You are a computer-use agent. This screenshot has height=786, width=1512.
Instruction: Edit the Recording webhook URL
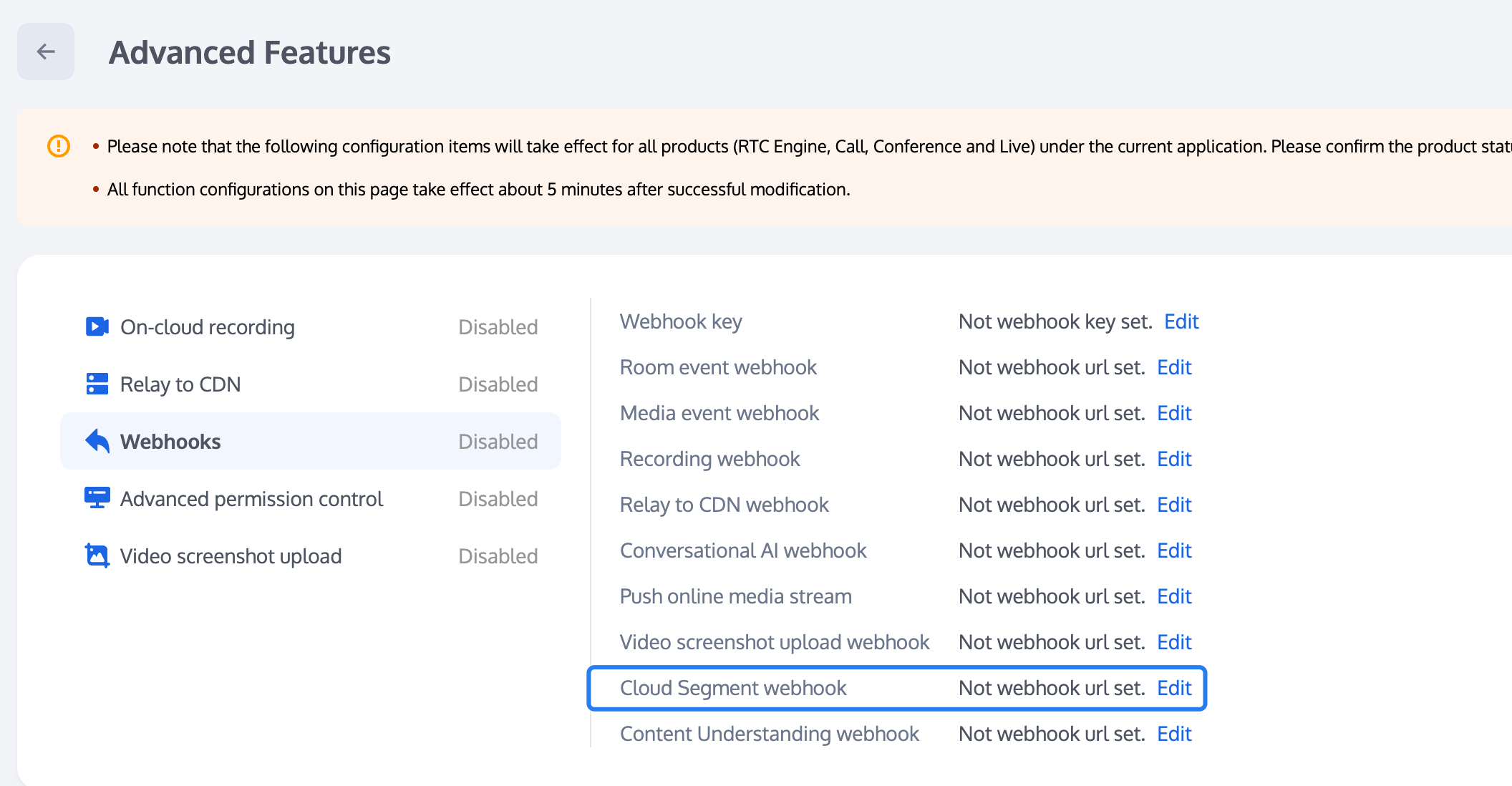1174,459
